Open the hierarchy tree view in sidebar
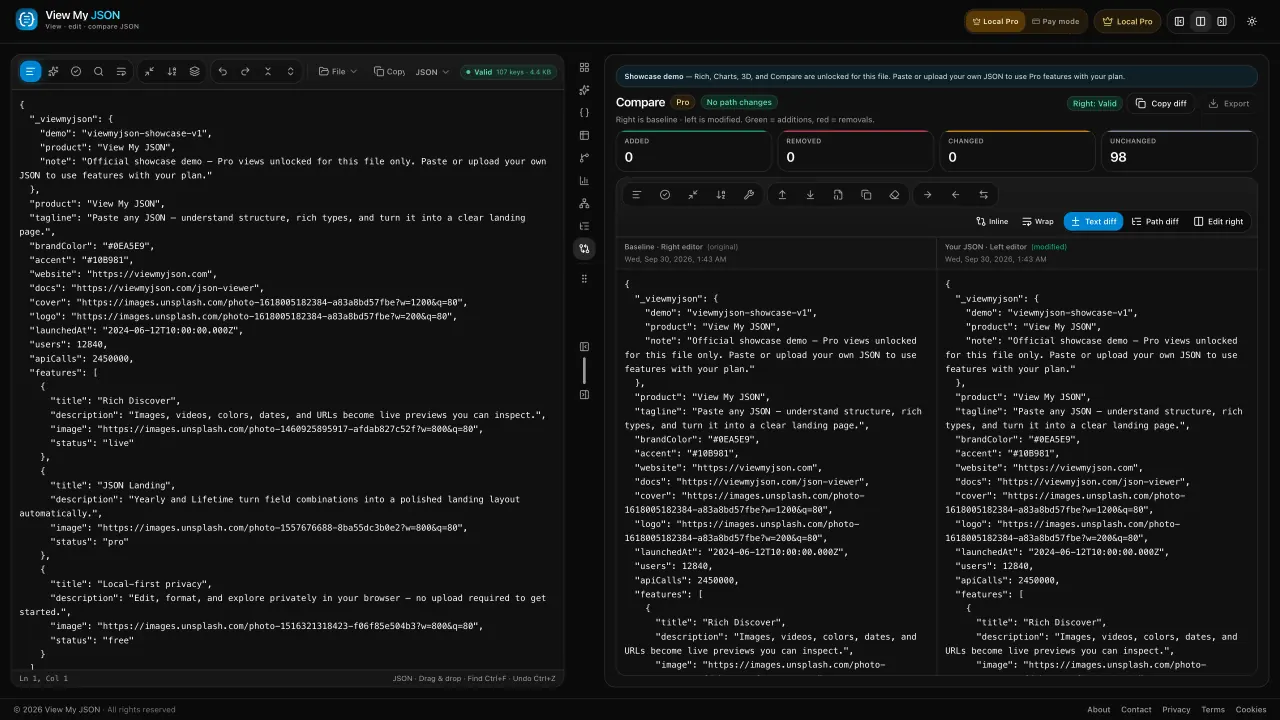 (584, 203)
